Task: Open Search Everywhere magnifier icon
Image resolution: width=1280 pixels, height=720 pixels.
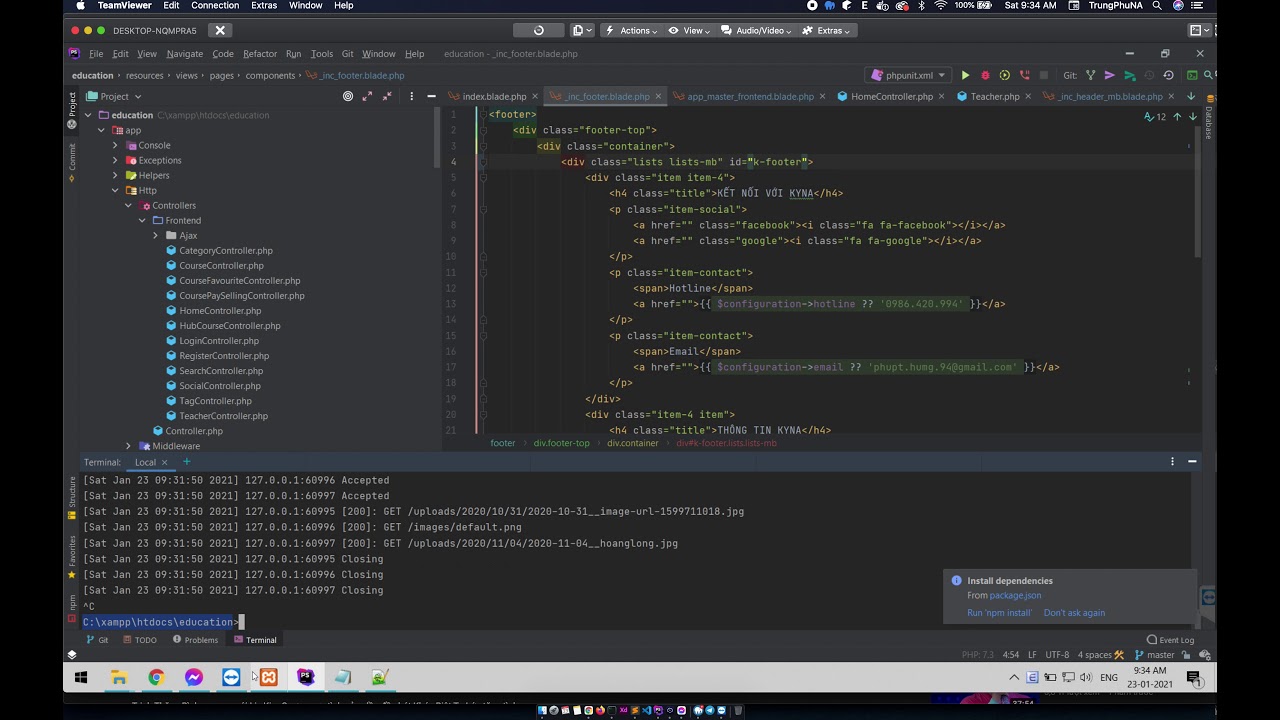Action: [x=1209, y=75]
